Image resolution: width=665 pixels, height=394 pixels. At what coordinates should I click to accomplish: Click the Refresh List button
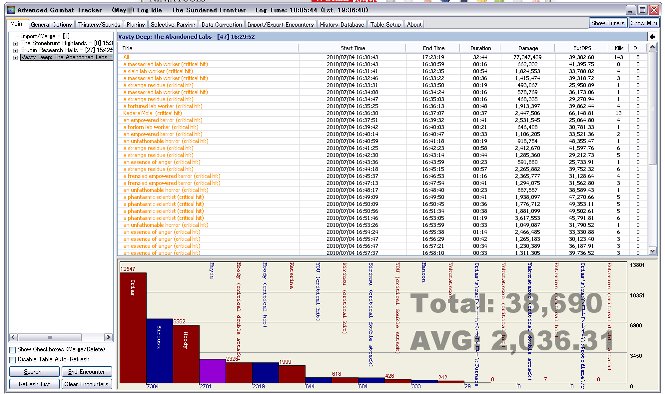point(34,384)
